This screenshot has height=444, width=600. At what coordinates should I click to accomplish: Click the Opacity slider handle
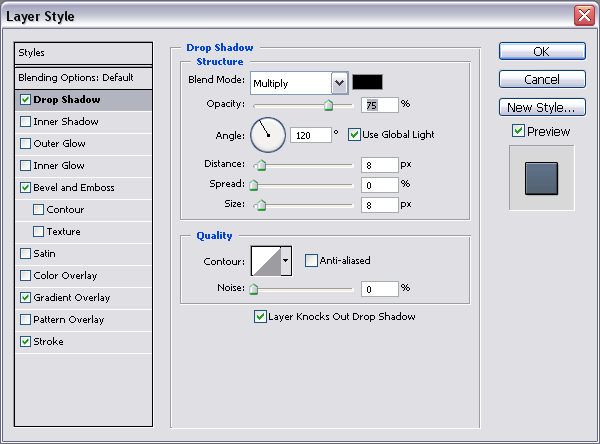pyautogui.click(x=328, y=104)
